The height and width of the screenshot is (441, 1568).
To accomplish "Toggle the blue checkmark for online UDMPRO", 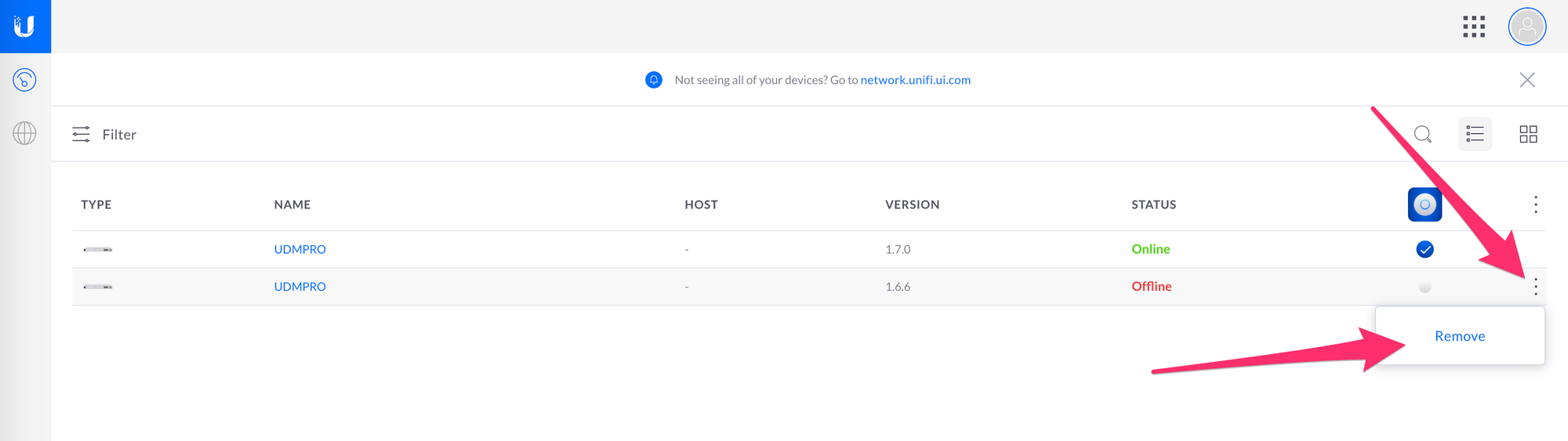I will tap(1425, 249).
